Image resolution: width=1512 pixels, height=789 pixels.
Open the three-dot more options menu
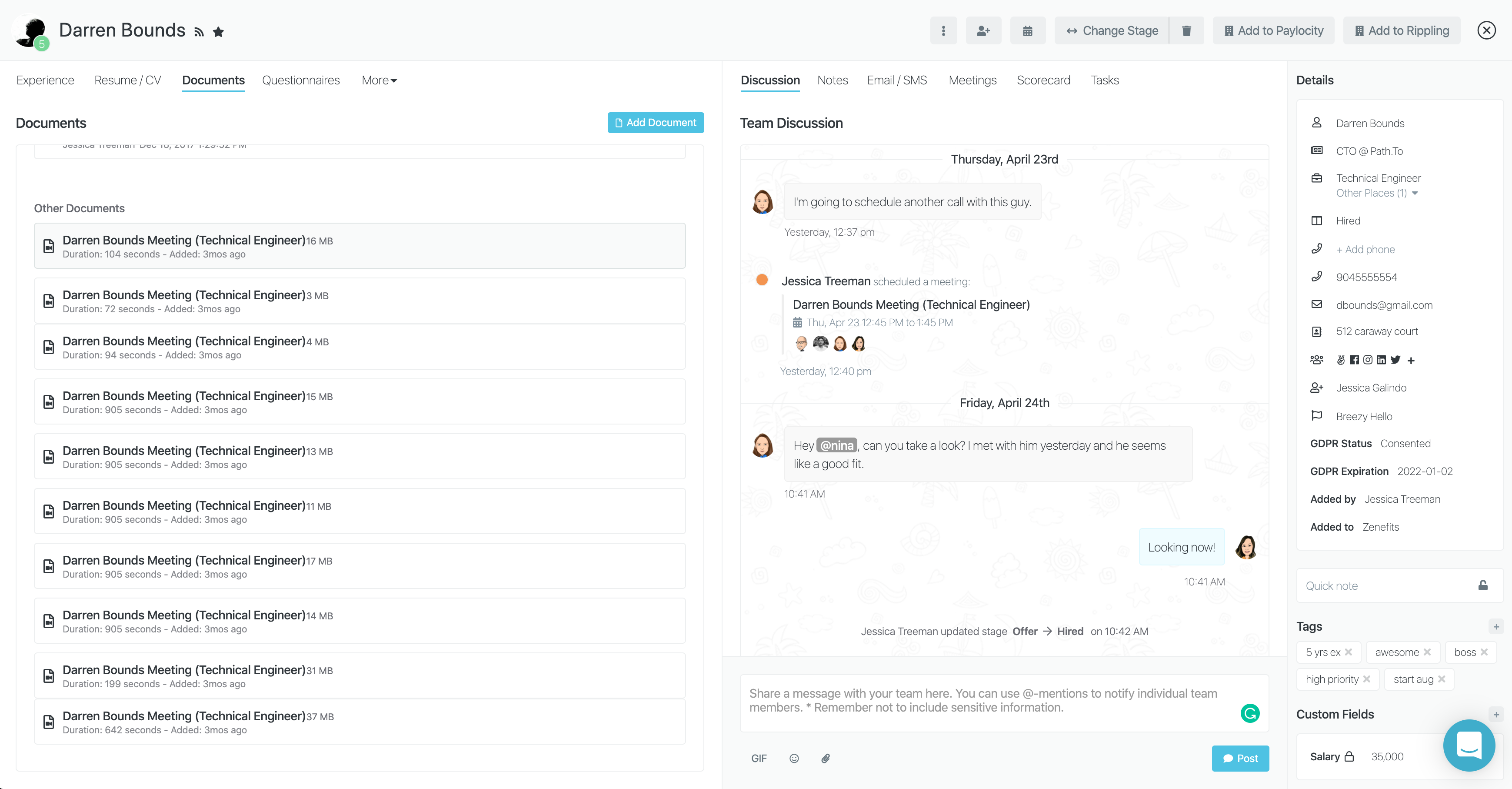coord(943,30)
